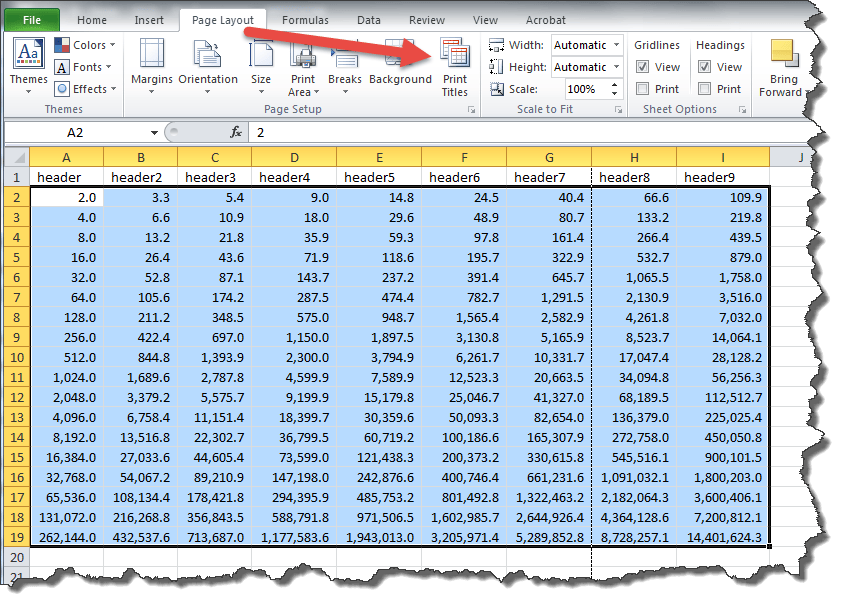
Task: Click cell with value 68,189.5
Action: pyautogui.click(x=634, y=398)
